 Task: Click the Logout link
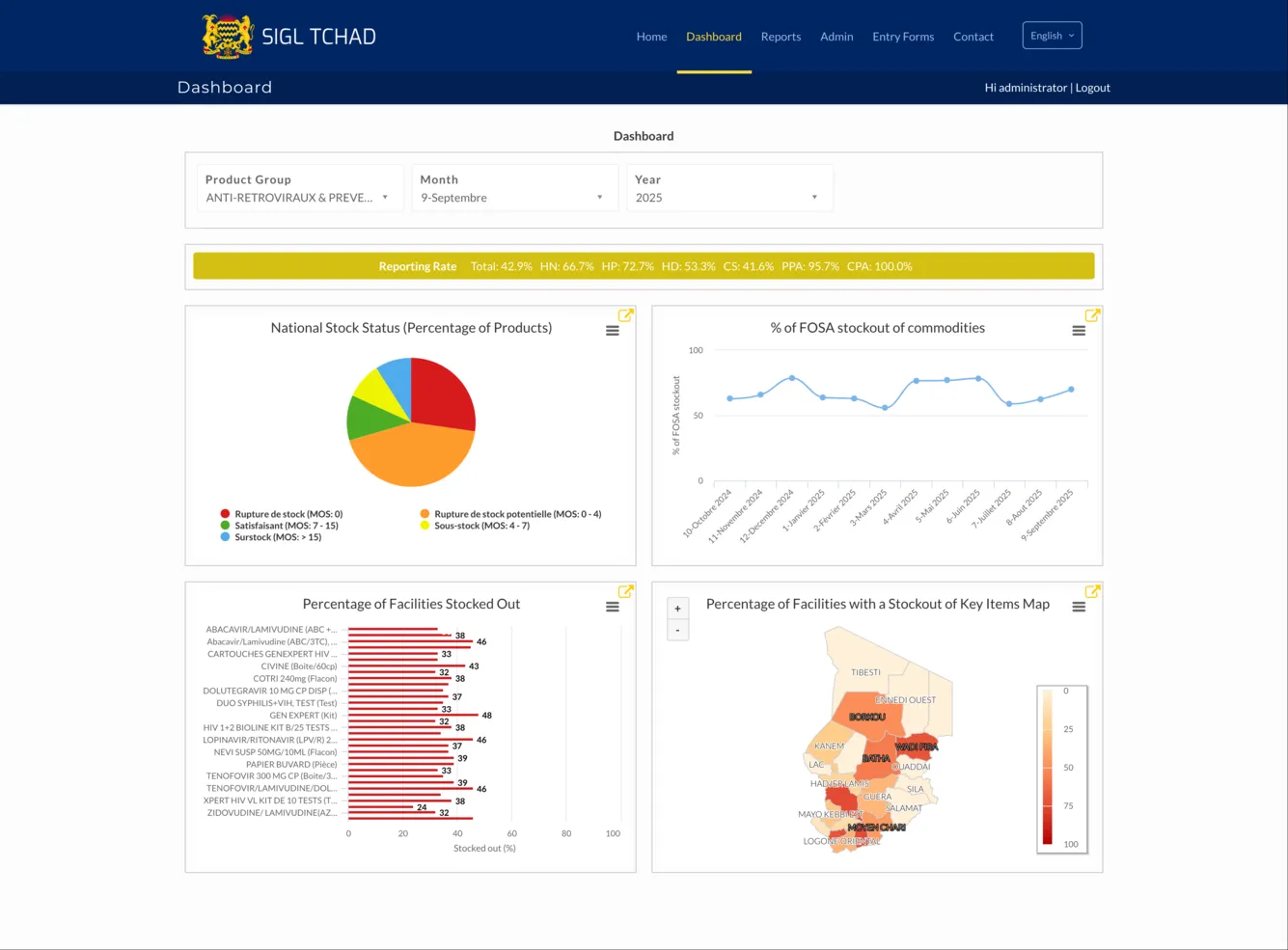click(x=1092, y=87)
